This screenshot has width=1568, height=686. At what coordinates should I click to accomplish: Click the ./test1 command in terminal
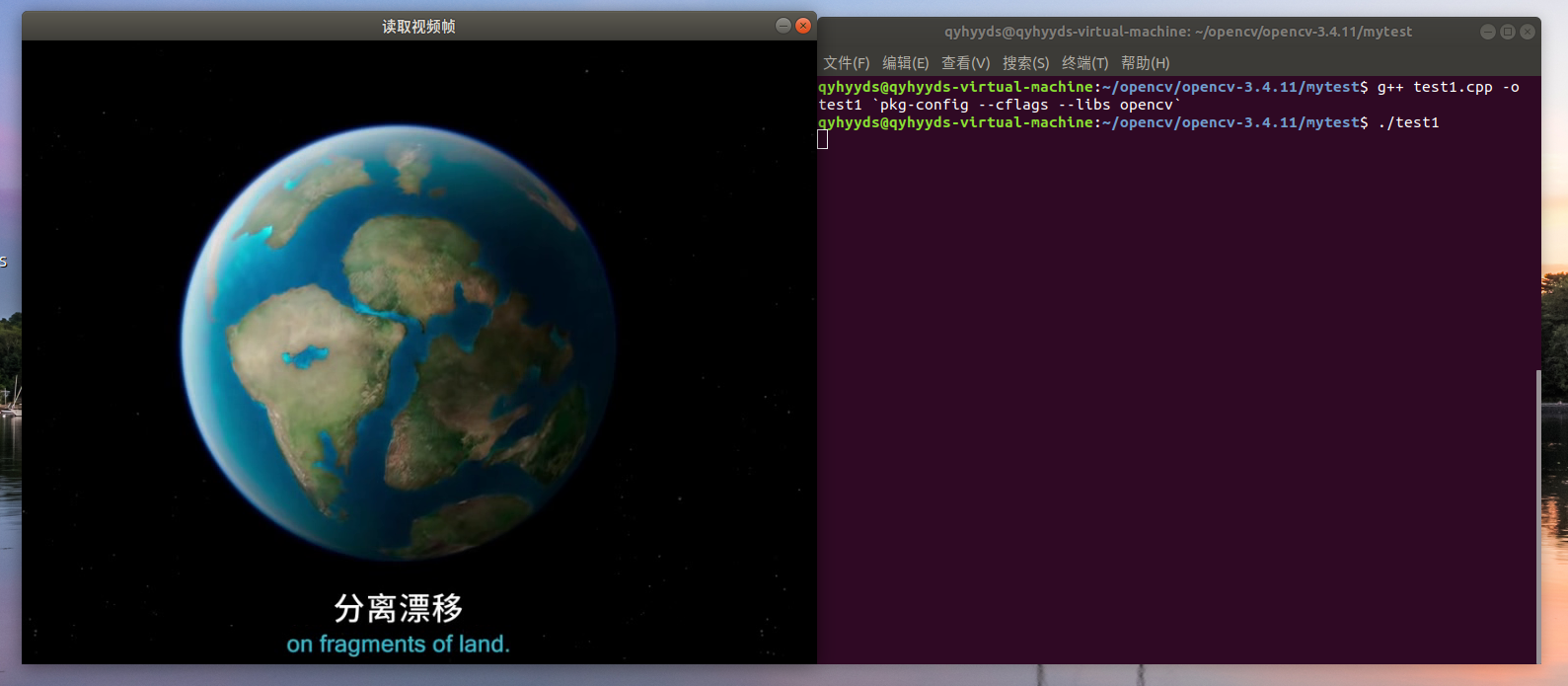pos(1409,122)
